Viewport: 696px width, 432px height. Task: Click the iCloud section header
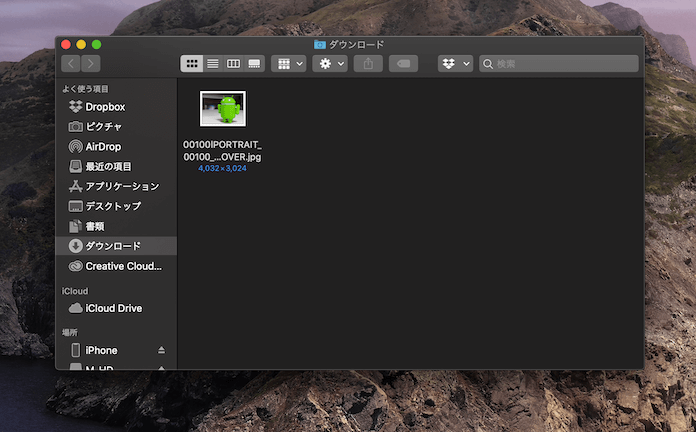(75, 291)
